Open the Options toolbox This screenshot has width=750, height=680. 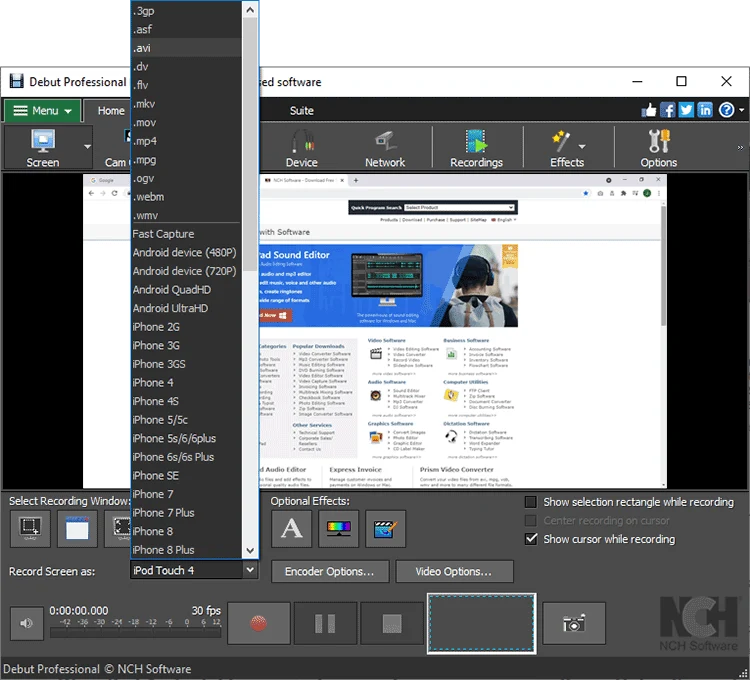(x=659, y=148)
